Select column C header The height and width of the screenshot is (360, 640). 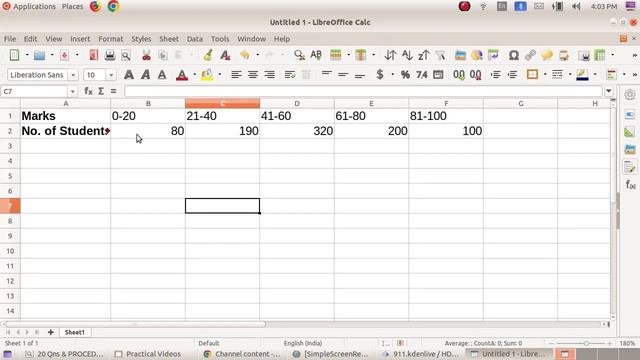[222, 104]
